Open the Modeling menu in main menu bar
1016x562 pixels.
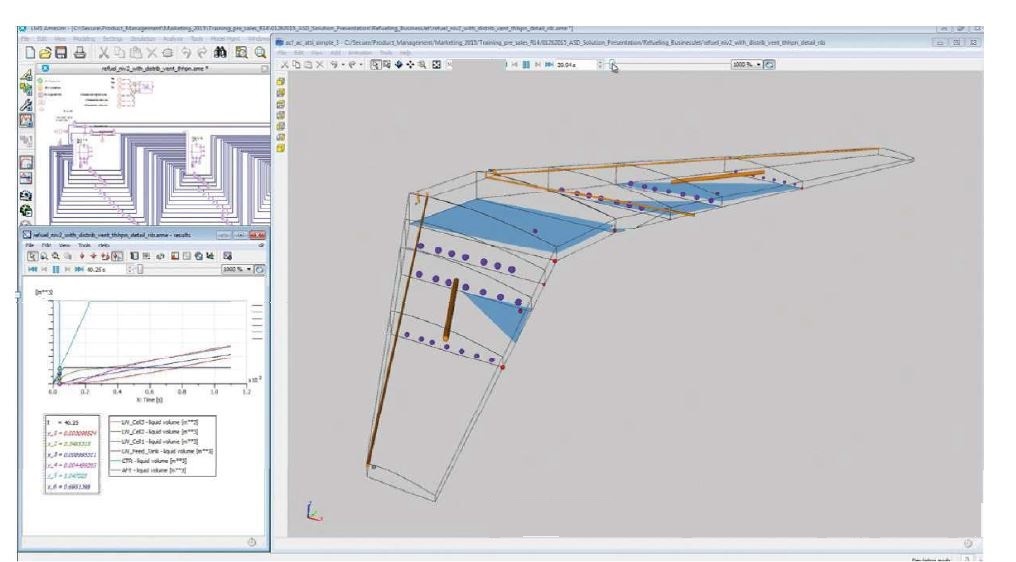[84, 39]
